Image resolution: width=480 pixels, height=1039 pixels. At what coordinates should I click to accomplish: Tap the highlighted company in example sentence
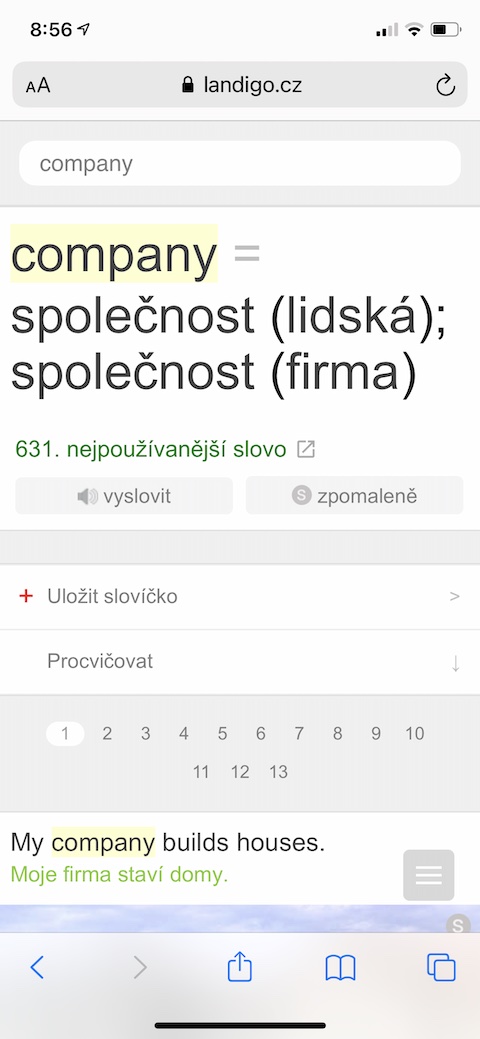pos(103,843)
